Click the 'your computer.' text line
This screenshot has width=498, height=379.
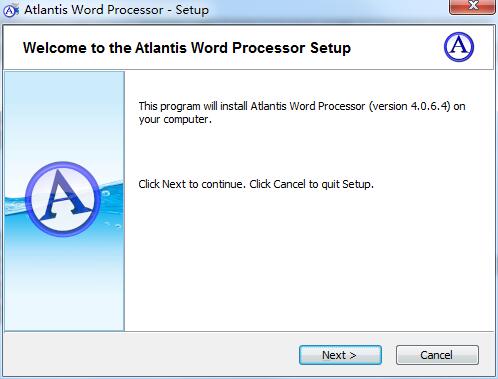(x=175, y=119)
